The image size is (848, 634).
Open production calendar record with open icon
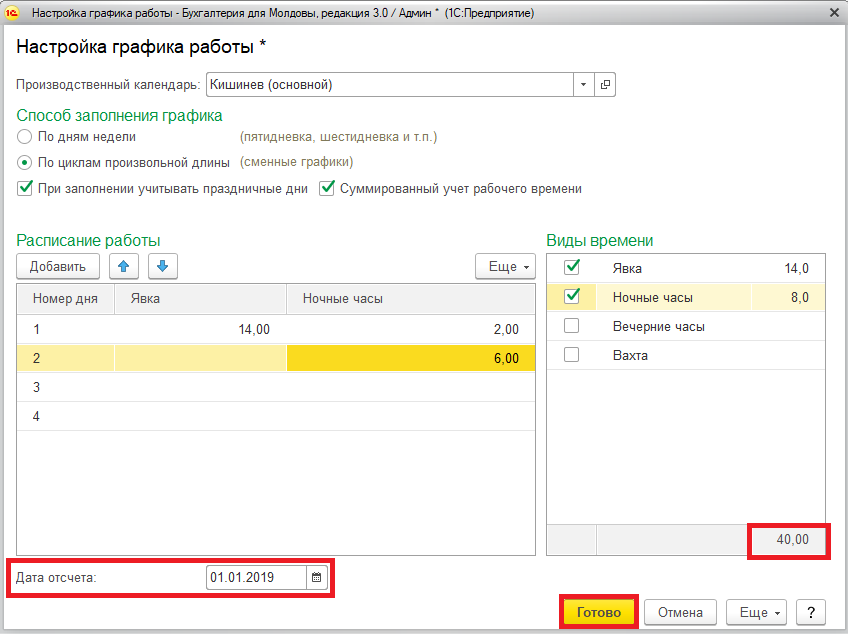(x=604, y=85)
